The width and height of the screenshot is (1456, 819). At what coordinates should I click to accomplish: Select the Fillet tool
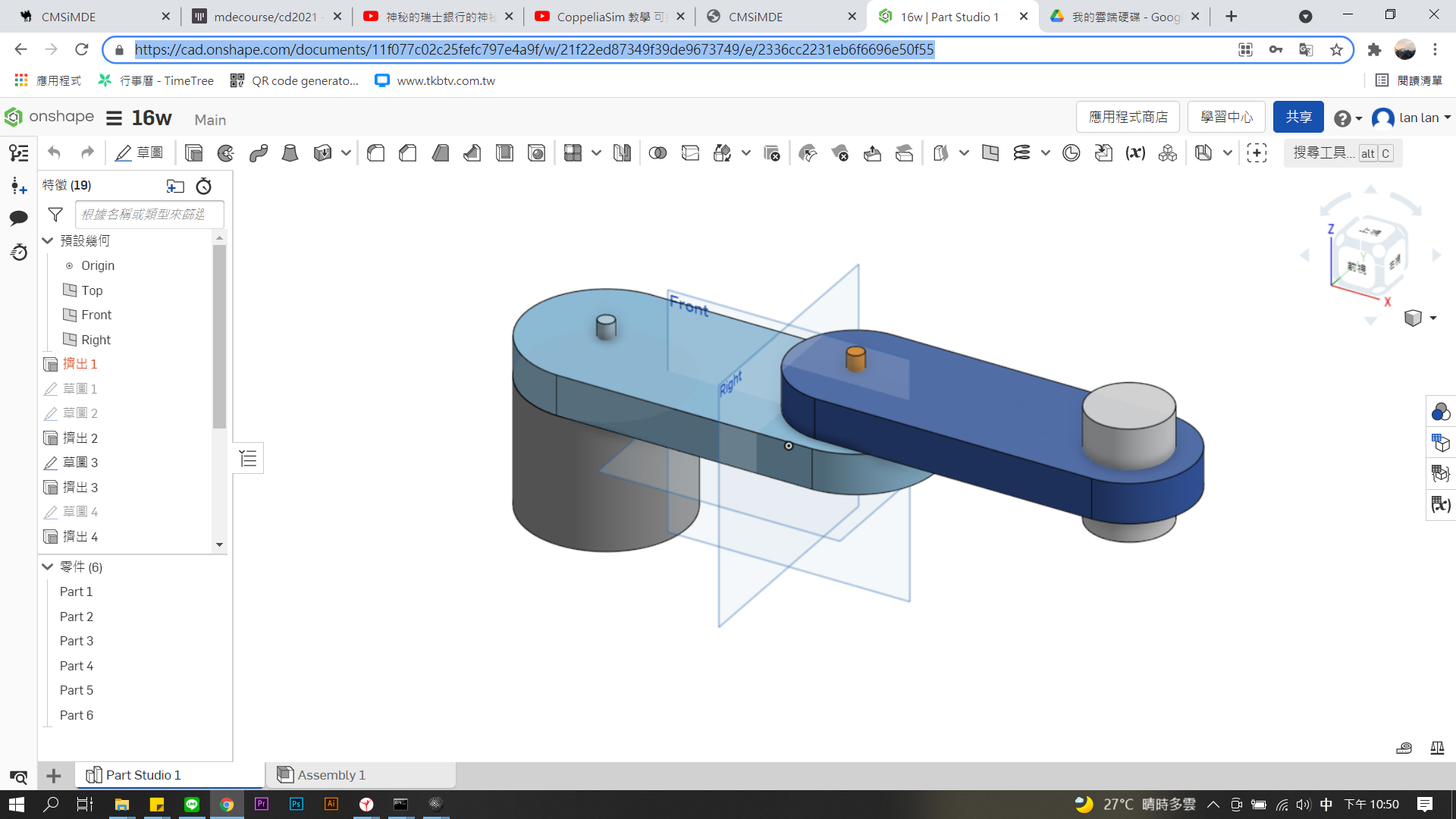(x=375, y=153)
